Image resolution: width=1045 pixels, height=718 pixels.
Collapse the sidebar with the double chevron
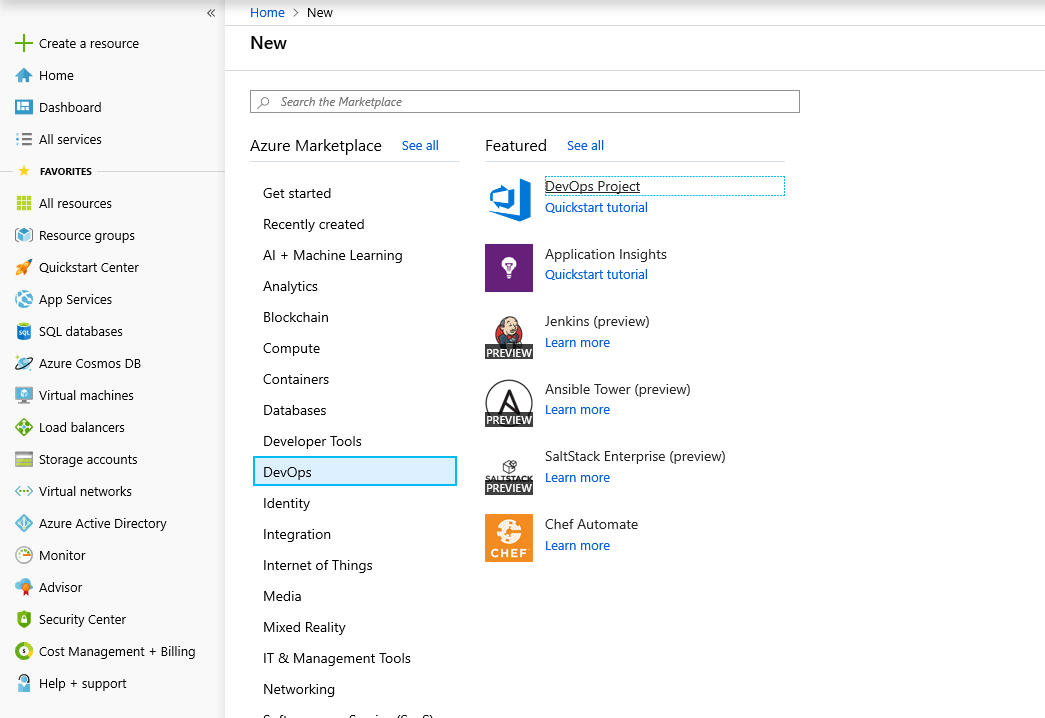coord(211,13)
